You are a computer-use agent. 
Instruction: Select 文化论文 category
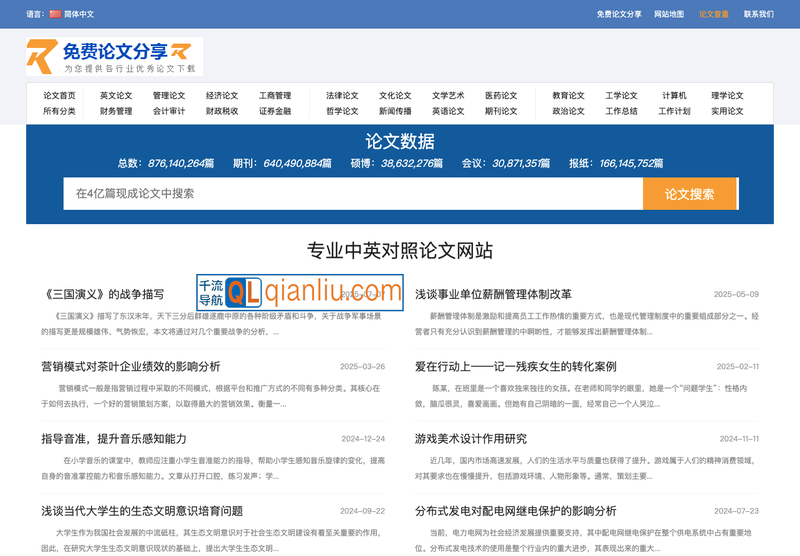pos(395,95)
